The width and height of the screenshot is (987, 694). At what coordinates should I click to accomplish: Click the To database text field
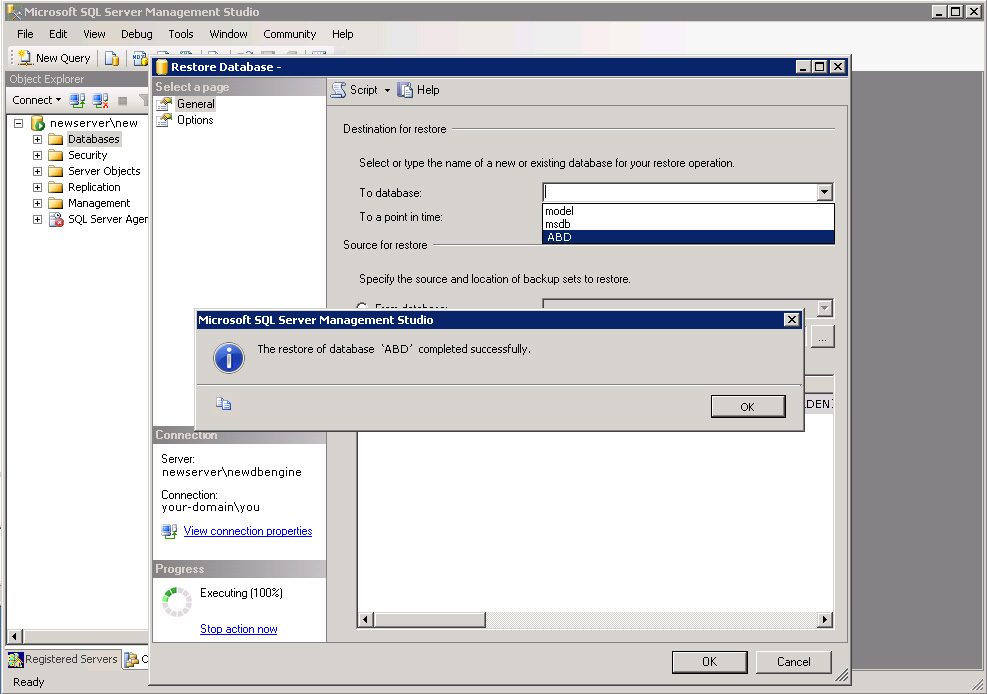coord(680,193)
